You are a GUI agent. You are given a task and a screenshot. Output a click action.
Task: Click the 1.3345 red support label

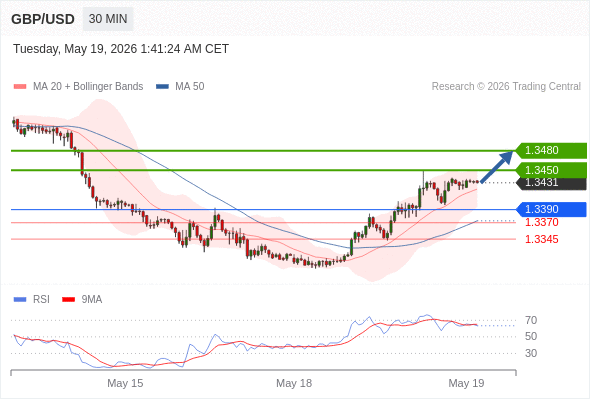click(541, 239)
